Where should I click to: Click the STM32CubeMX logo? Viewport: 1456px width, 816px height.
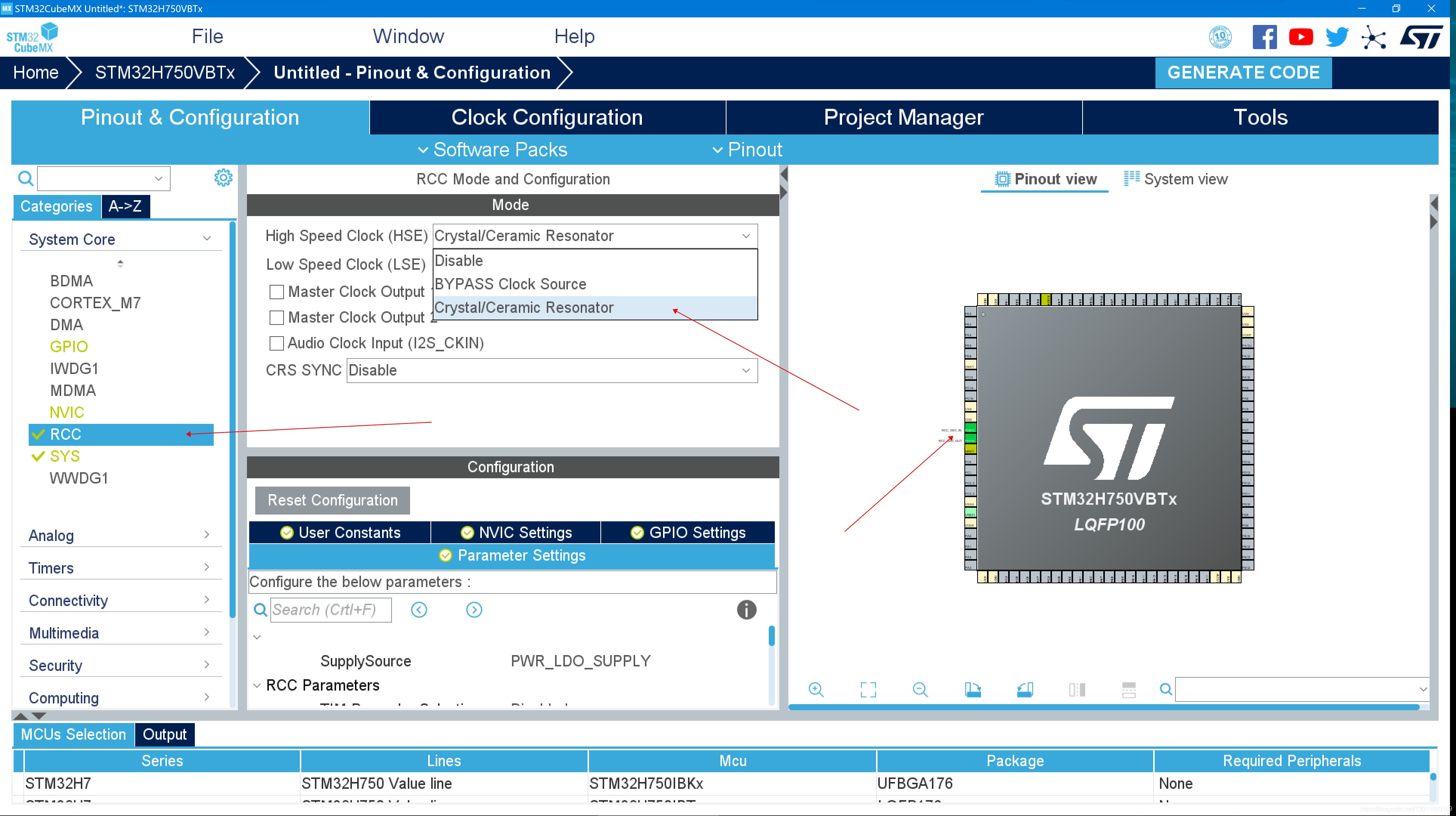[x=32, y=37]
